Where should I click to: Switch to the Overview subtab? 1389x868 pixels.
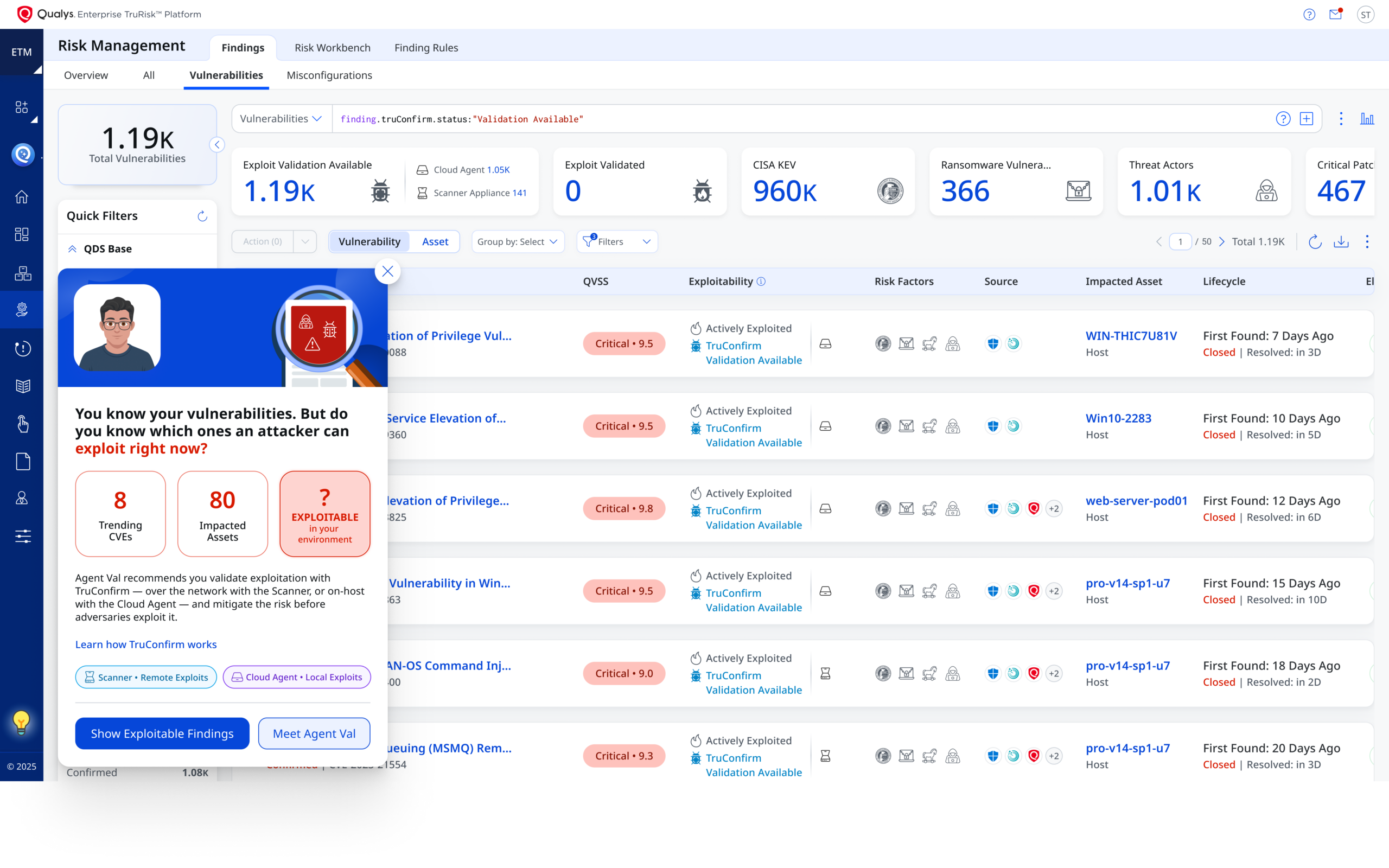pyautogui.click(x=86, y=75)
